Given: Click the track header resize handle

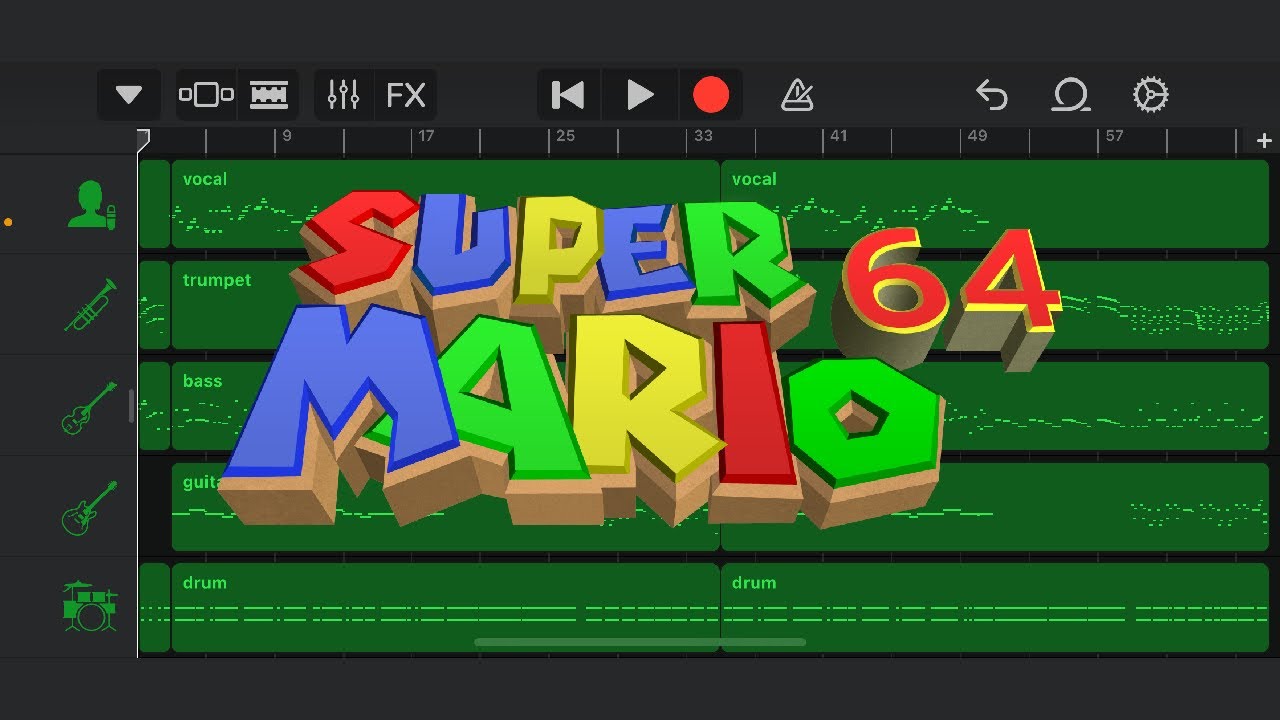Looking at the screenshot, I should coord(131,406).
